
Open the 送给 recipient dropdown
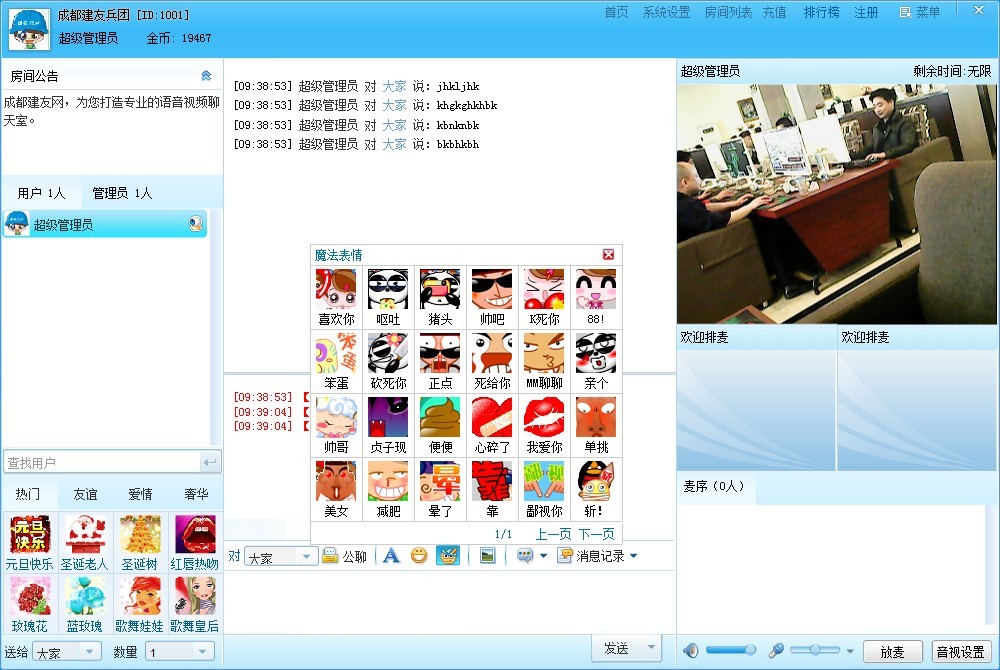click(66, 652)
